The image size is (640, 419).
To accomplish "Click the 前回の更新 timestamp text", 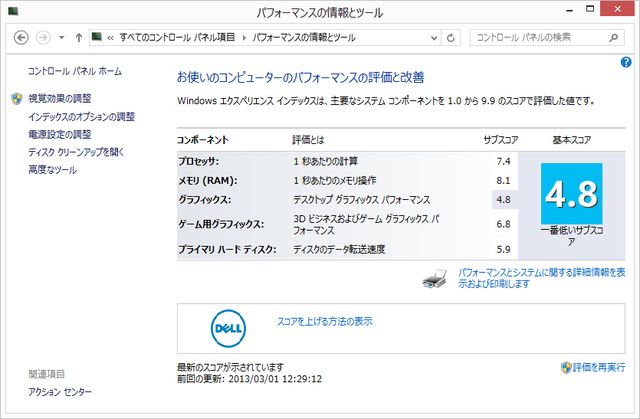I will pyautogui.click(x=249, y=379).
